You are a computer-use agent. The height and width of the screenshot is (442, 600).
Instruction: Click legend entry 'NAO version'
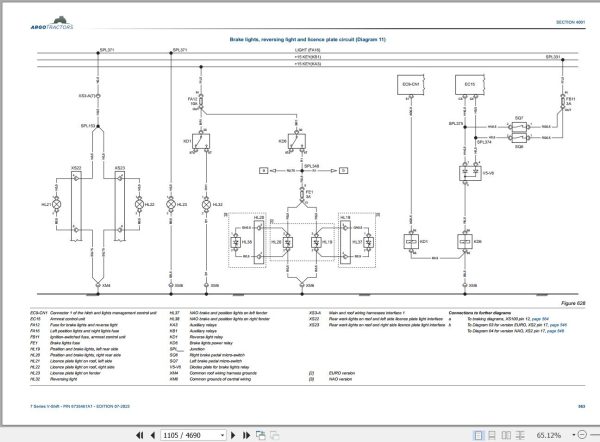[x=340, y=379]
